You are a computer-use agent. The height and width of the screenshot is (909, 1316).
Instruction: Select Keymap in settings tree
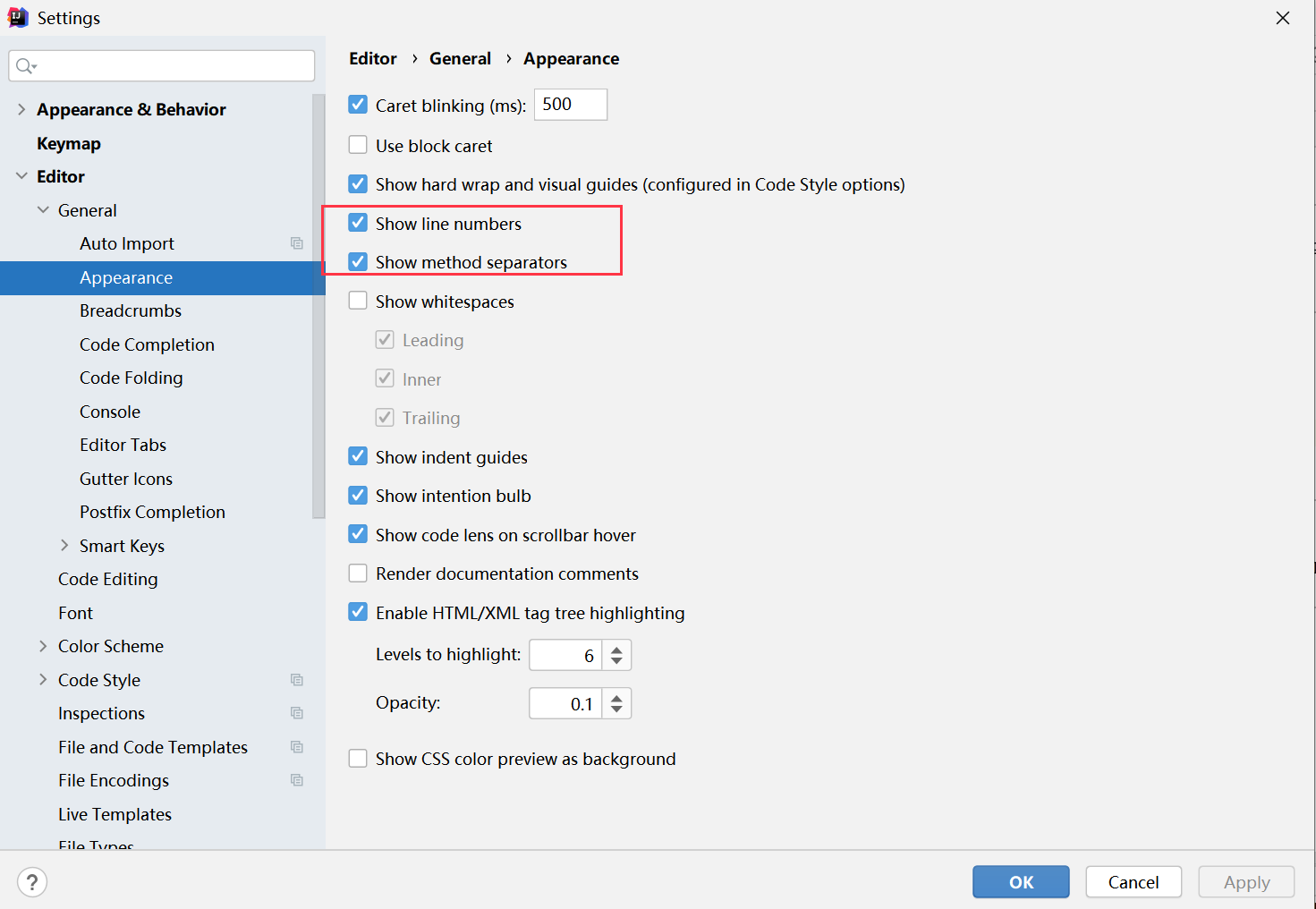(x=69, y=143)
